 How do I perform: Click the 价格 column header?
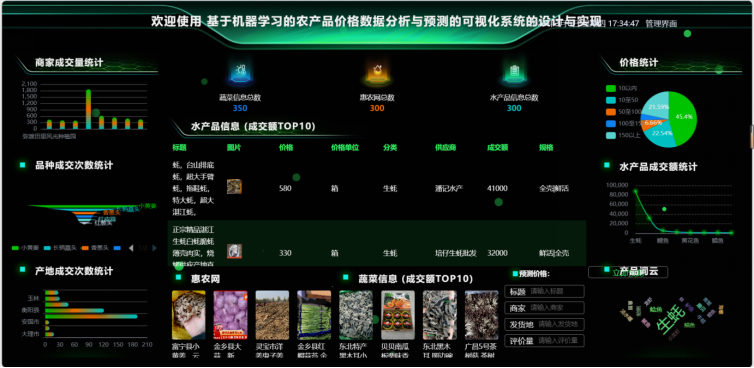click(x=286, y=148)
